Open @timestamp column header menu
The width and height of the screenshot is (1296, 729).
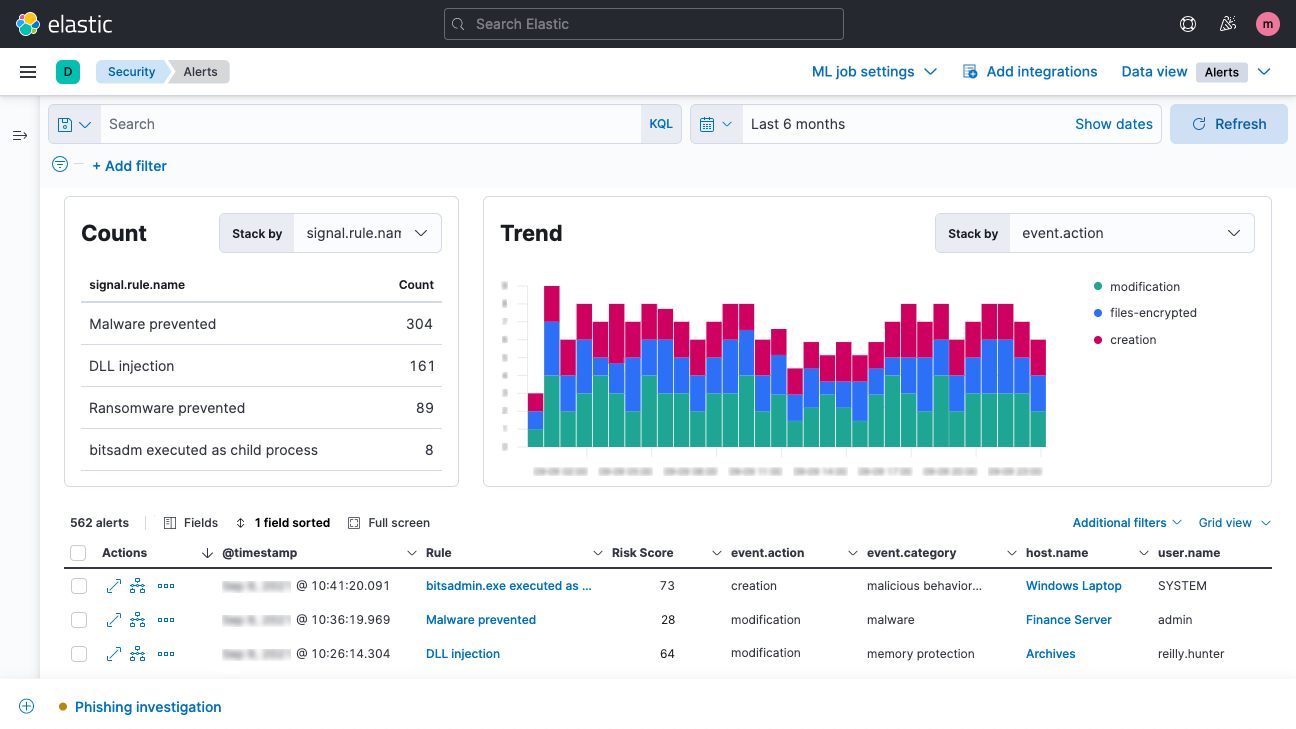point(412,553)
